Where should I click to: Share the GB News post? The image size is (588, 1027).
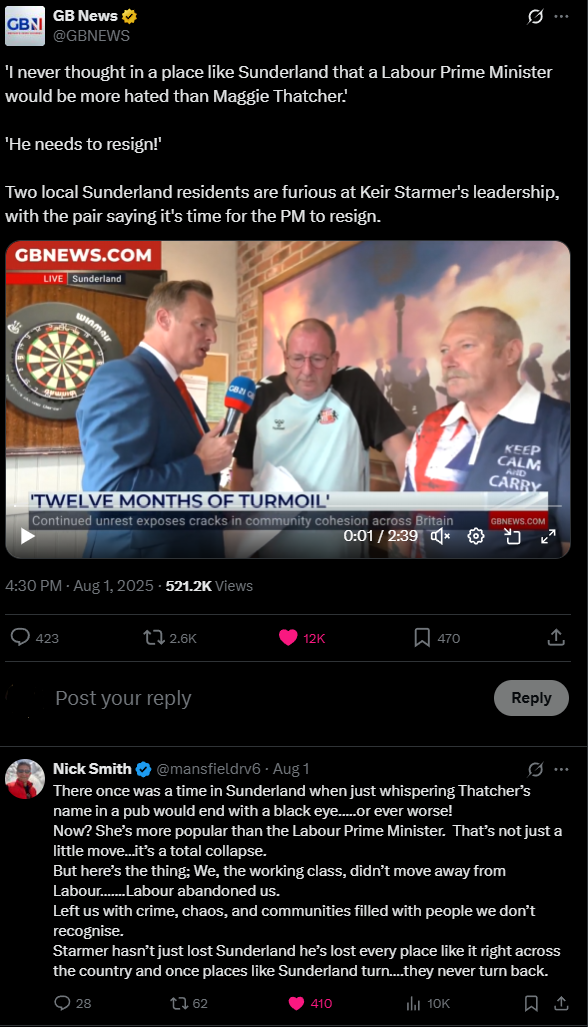(556, 637)
